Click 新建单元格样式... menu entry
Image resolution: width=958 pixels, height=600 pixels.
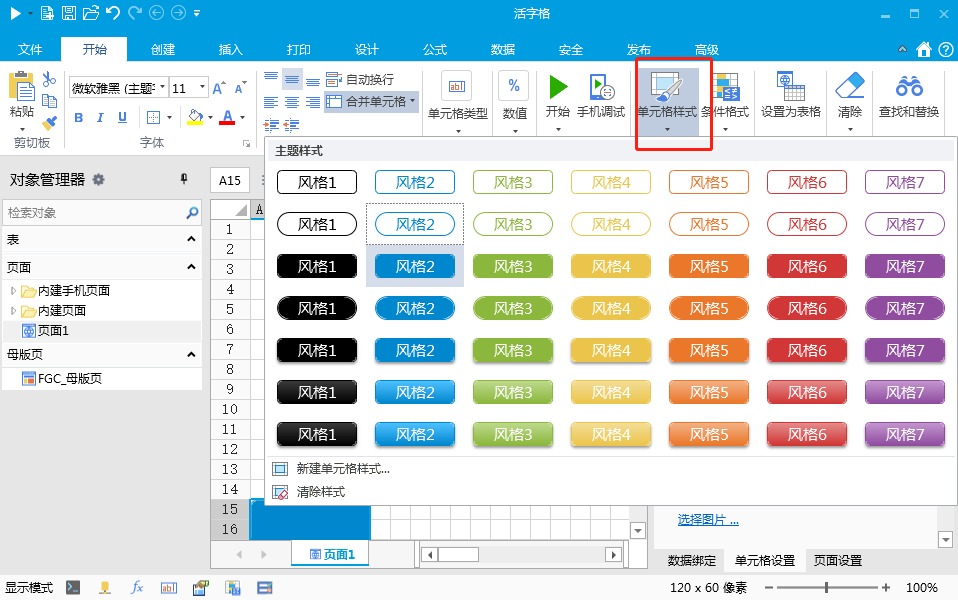[x=343, y=469]
